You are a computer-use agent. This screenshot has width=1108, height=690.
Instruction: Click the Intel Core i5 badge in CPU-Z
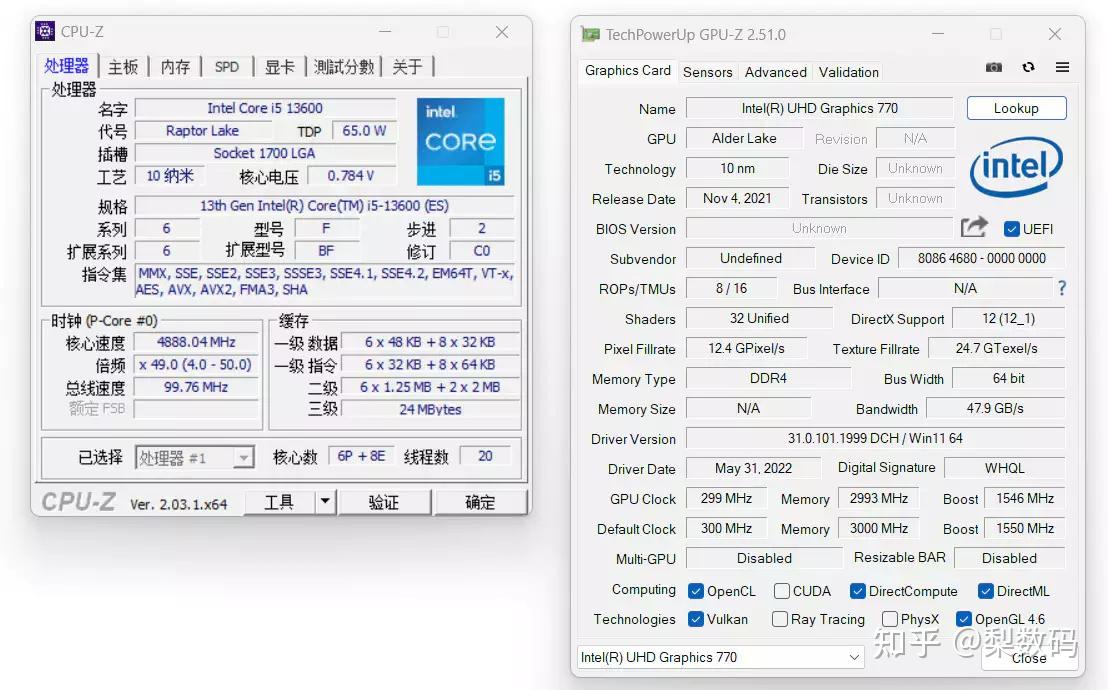(460, 140)
